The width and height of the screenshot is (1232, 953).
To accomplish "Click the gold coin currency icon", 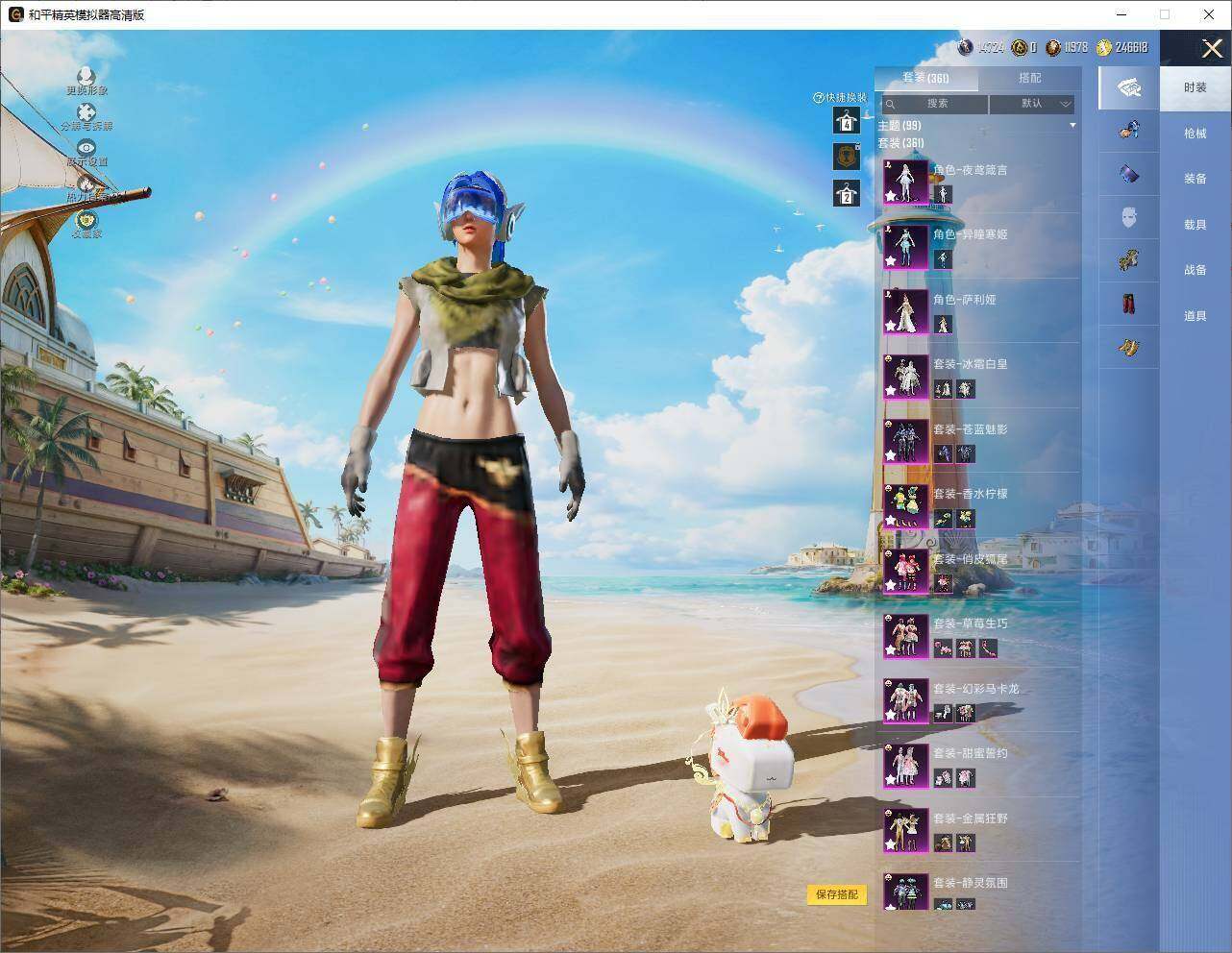I will point(1103,47).
